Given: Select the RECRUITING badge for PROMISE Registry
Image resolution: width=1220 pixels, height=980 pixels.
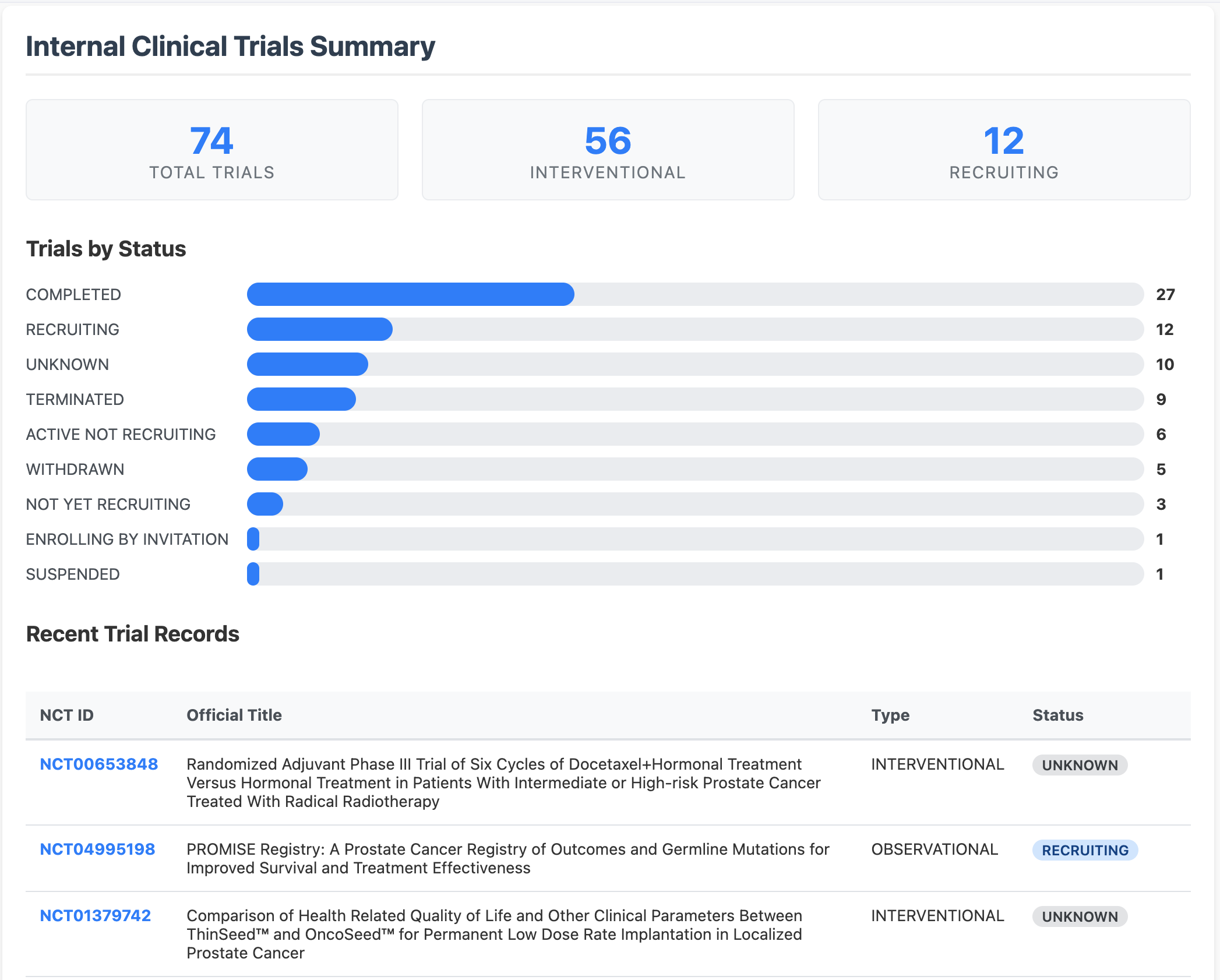Looking at the screenshot, I should 1084,850.
